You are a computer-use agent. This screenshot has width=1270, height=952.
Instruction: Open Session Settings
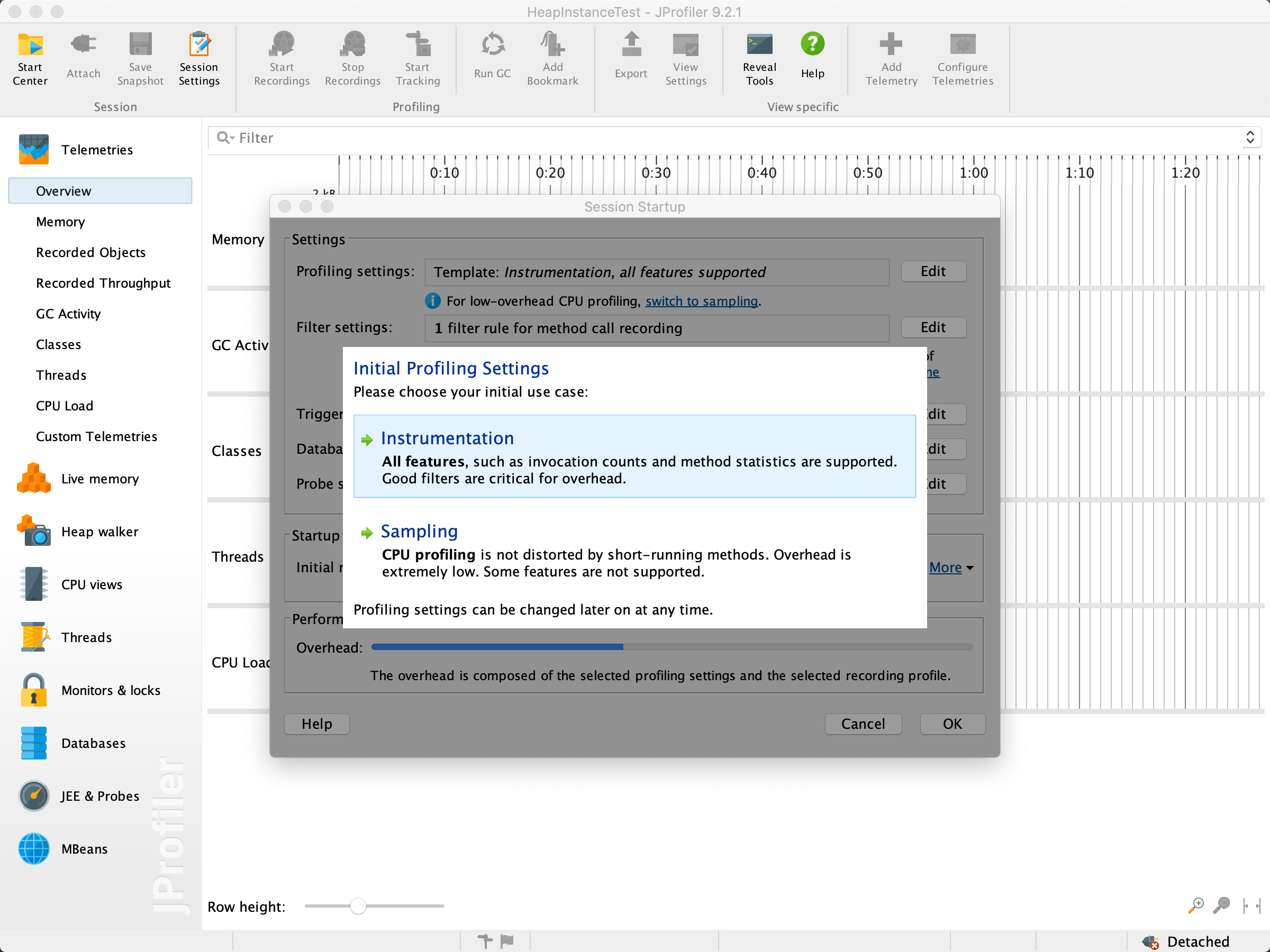tap(198, 59)
